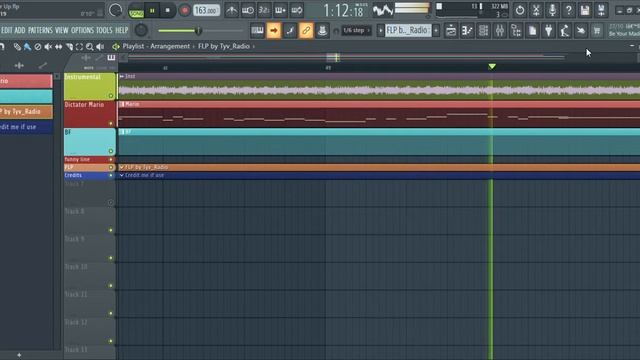Click the render/export icon beside save
The width and height of the screenshot is (640, 360).
tap(601, 10)
